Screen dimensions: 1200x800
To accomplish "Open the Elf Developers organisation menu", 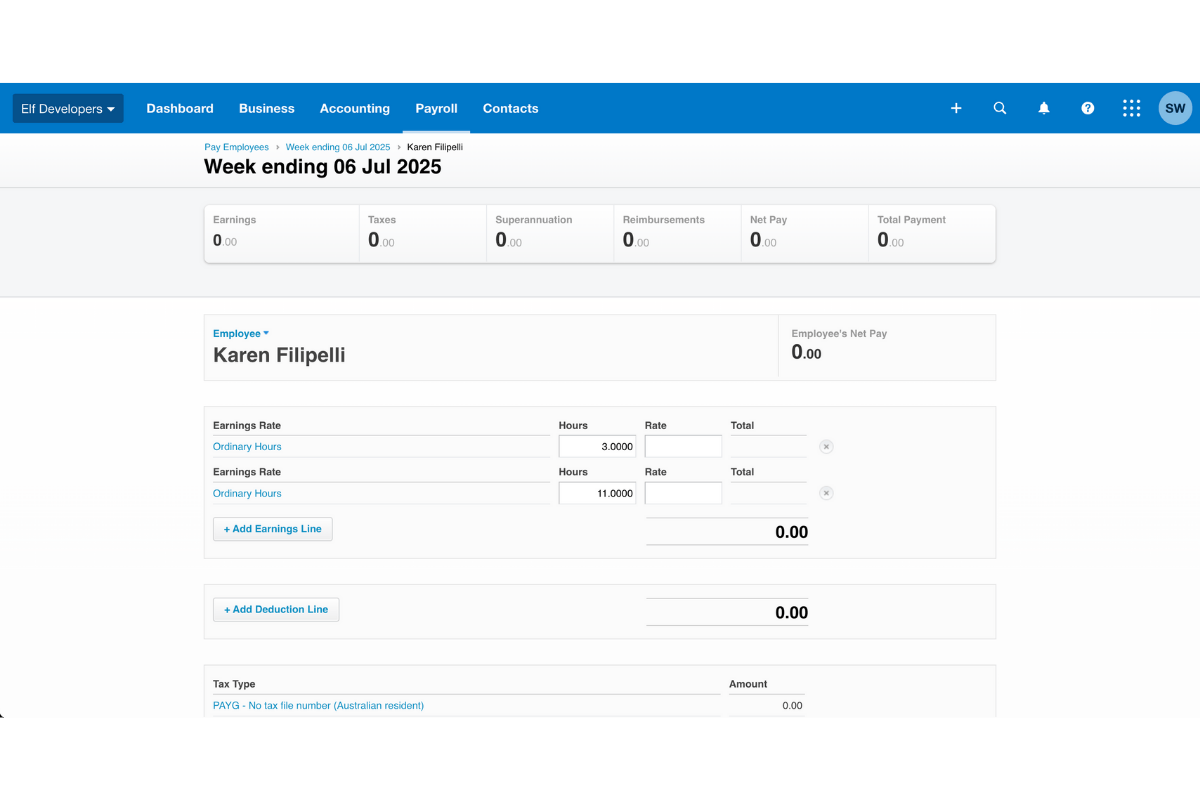I will [67, 108].
